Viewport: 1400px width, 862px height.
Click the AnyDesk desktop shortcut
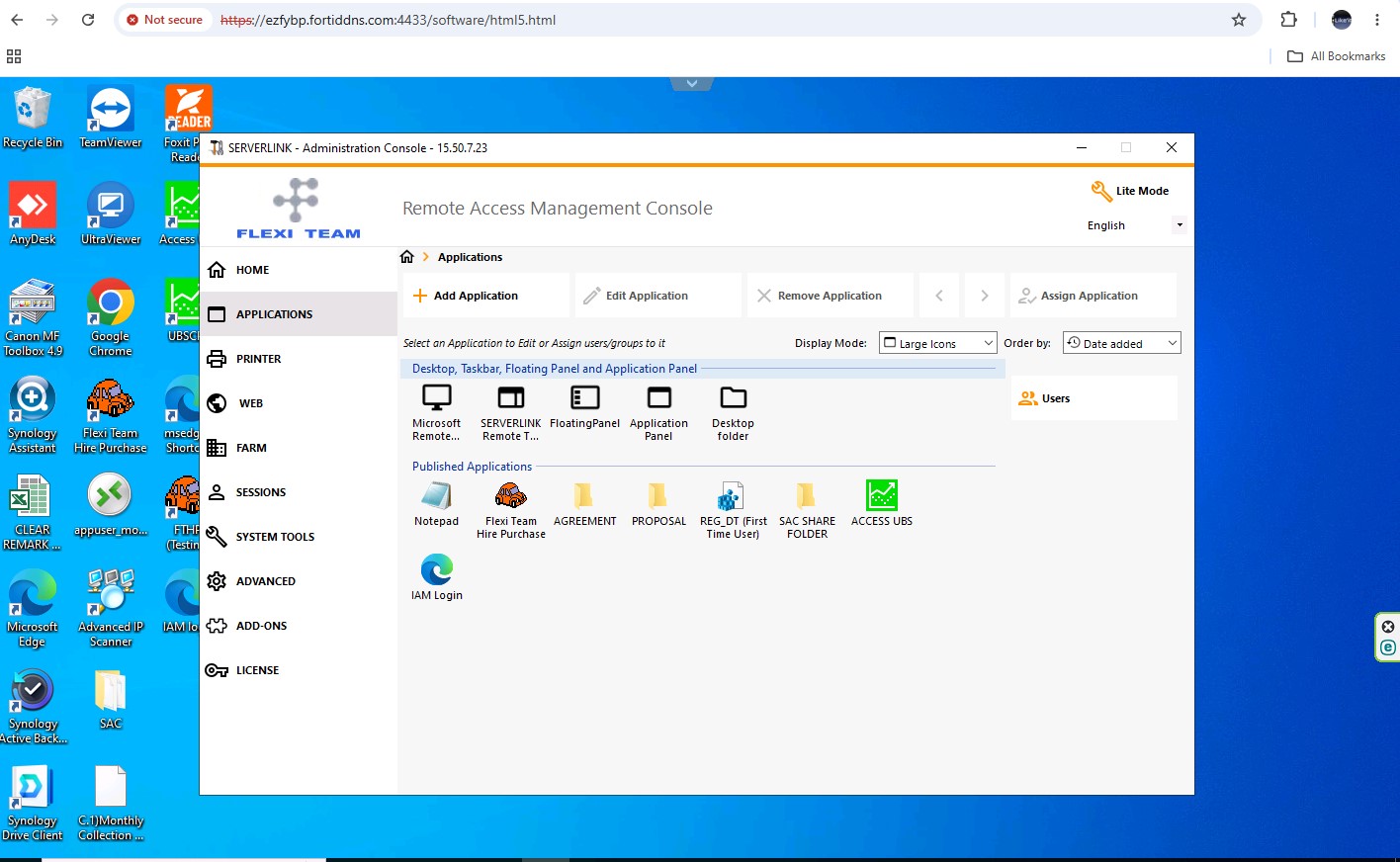coord(33,214)
